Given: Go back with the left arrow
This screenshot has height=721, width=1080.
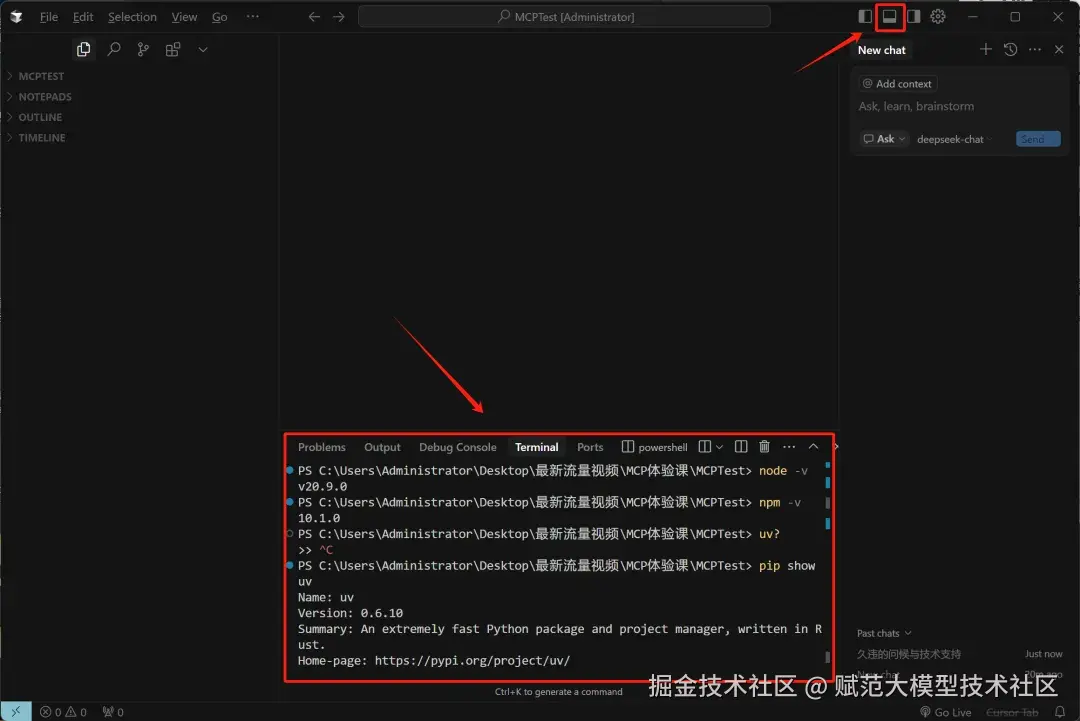Looking at the screenshot, I should 314,17.
